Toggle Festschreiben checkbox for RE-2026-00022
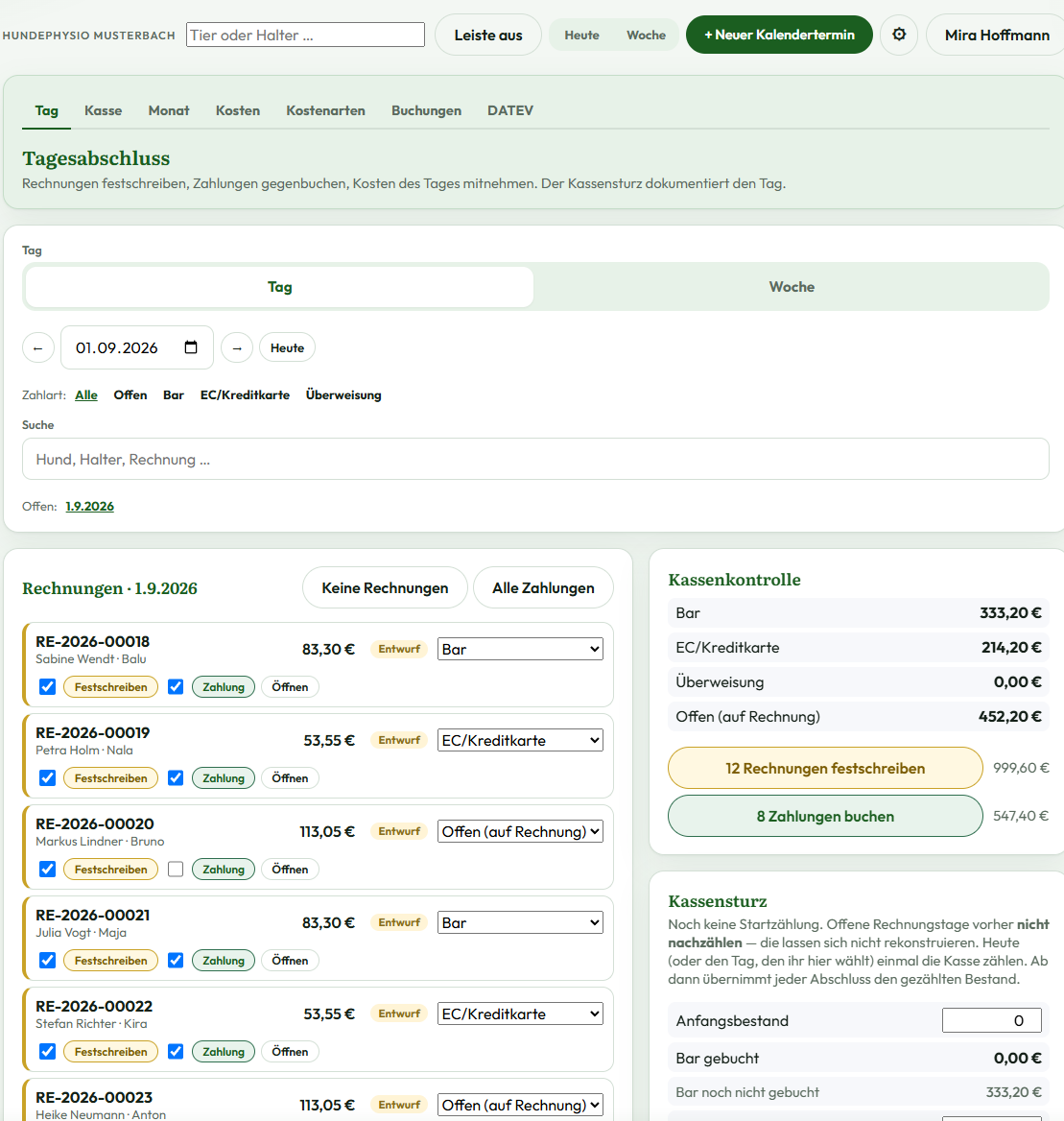The height and width of the screenshot is (1121, 1064). coord(47,1051)
